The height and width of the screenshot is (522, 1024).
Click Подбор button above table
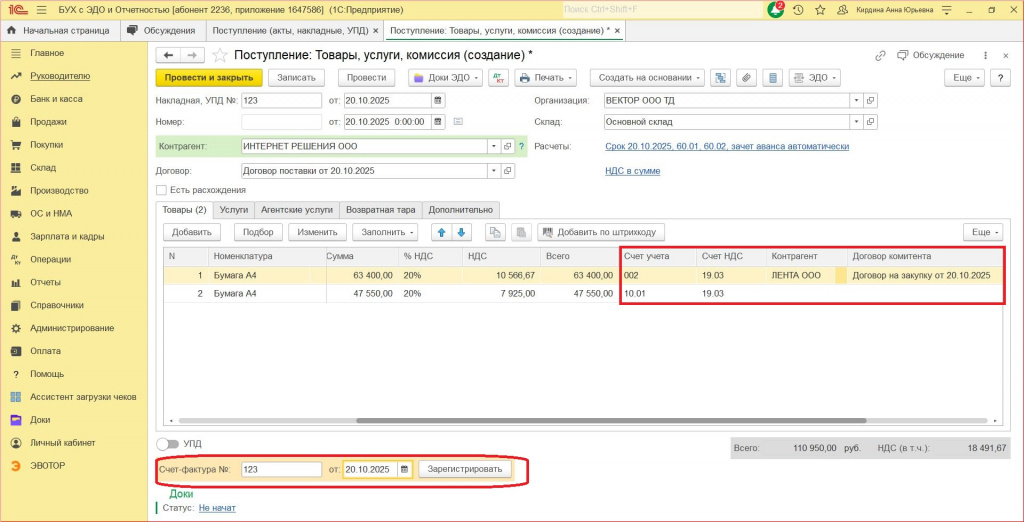(x=258, y=232)
